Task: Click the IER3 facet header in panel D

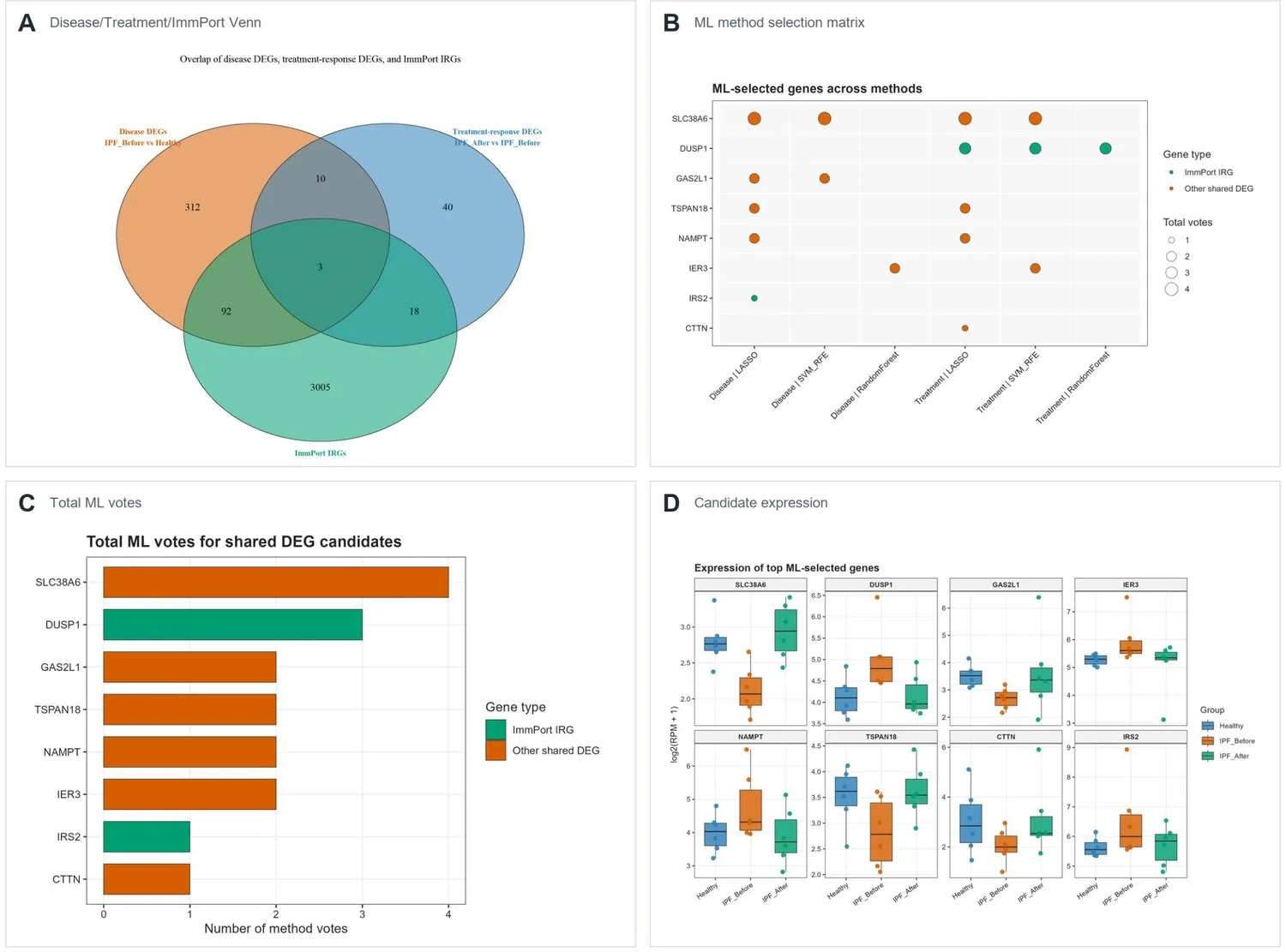Action: click(x=1131, y=585)
